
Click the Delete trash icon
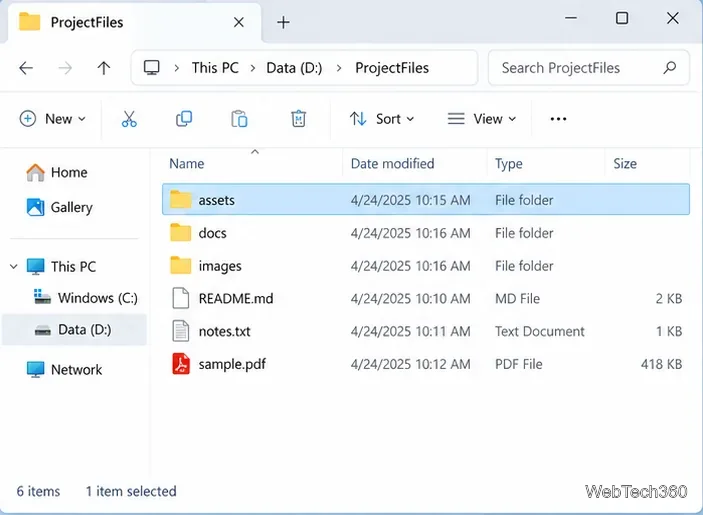point(298,119)
